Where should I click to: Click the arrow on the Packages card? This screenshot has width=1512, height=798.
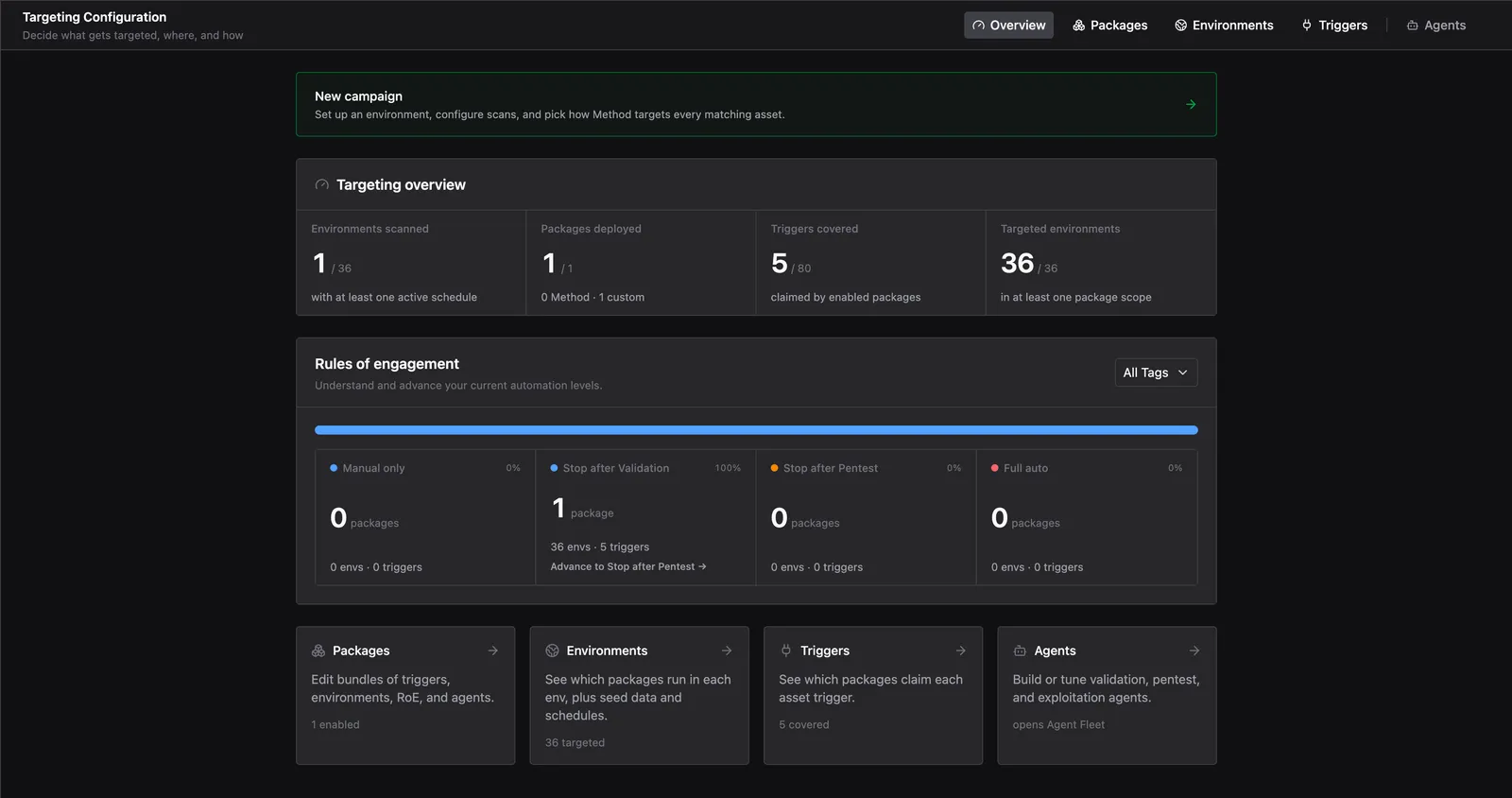(492, 651)
